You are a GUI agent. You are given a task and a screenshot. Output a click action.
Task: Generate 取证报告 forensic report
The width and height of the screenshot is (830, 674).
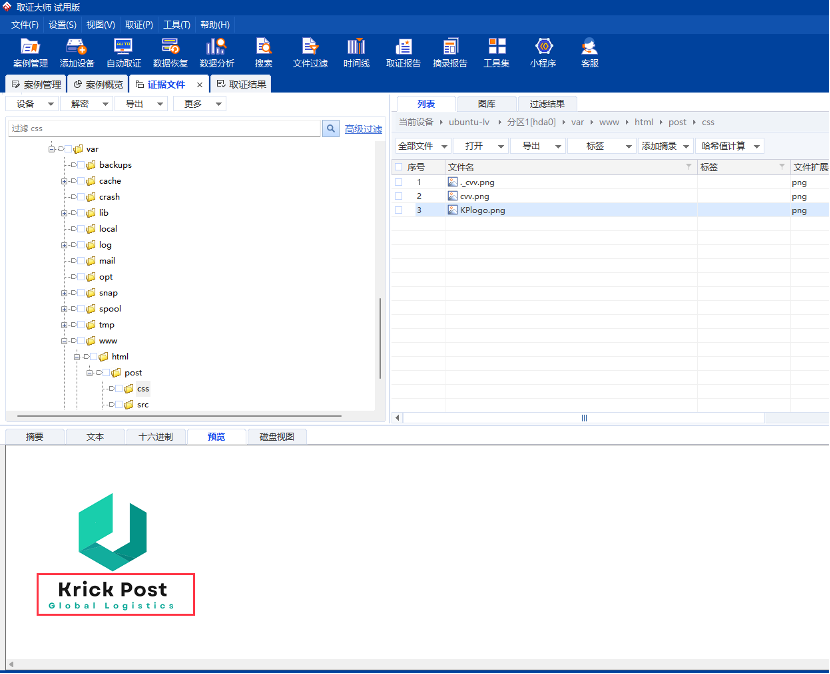pyautogui.click(x=403, y=52)
